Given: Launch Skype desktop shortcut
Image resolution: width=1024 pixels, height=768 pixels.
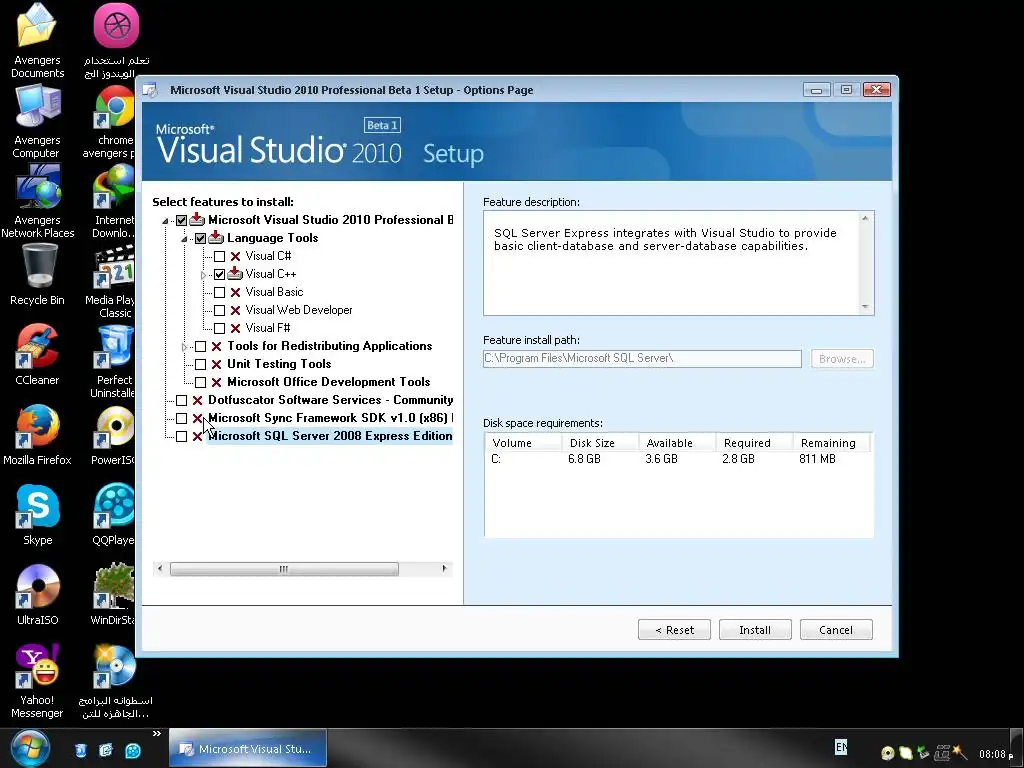Looking at the screenshot, I should 37,506.
